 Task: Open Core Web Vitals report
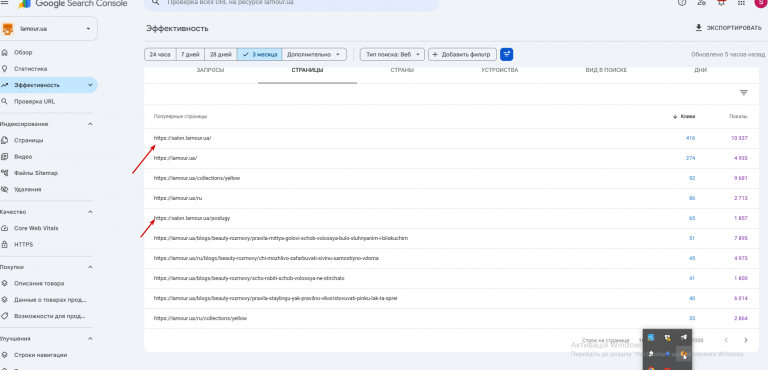tap(36, 228)
